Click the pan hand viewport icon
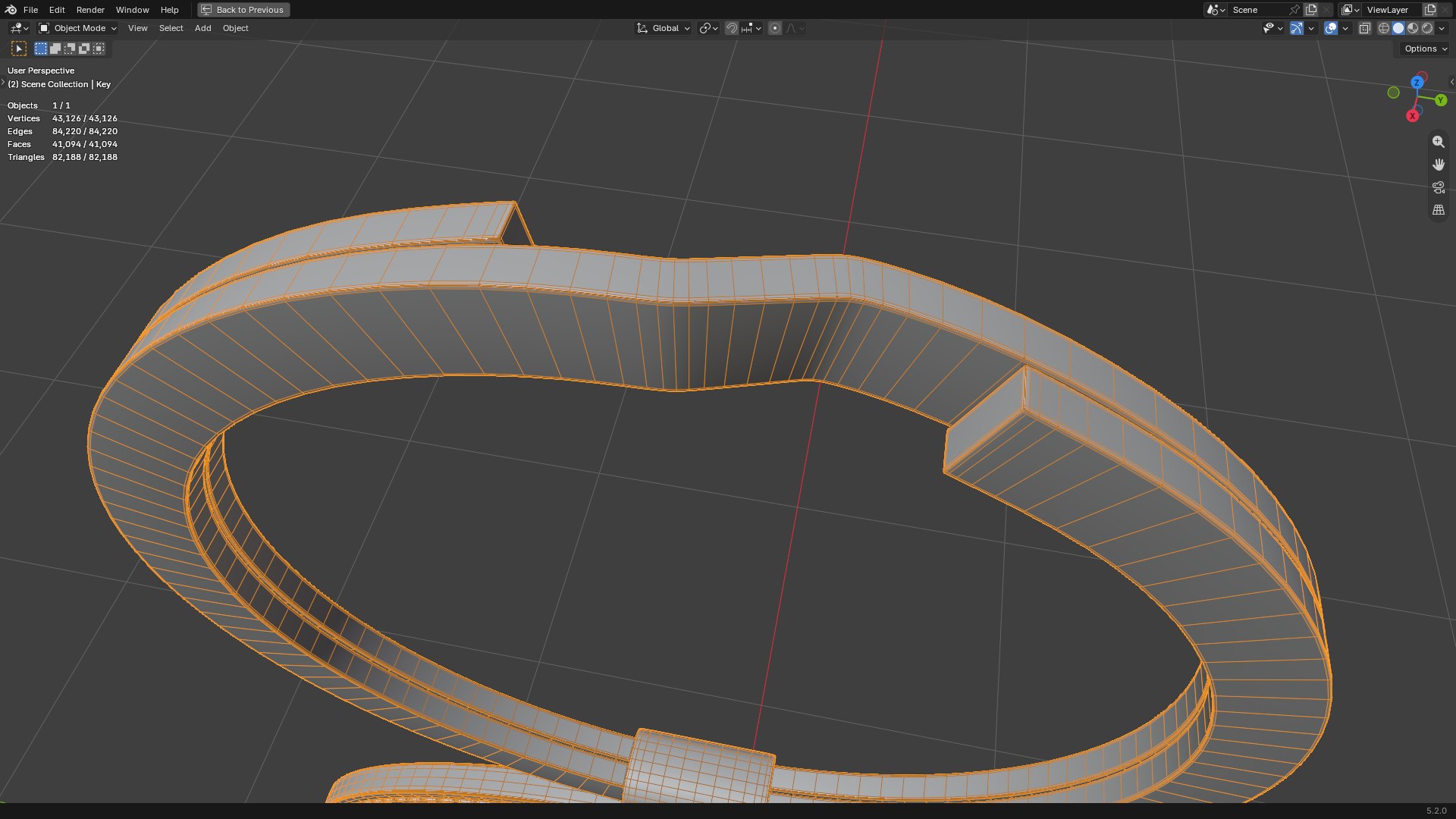 point(1438,165)
